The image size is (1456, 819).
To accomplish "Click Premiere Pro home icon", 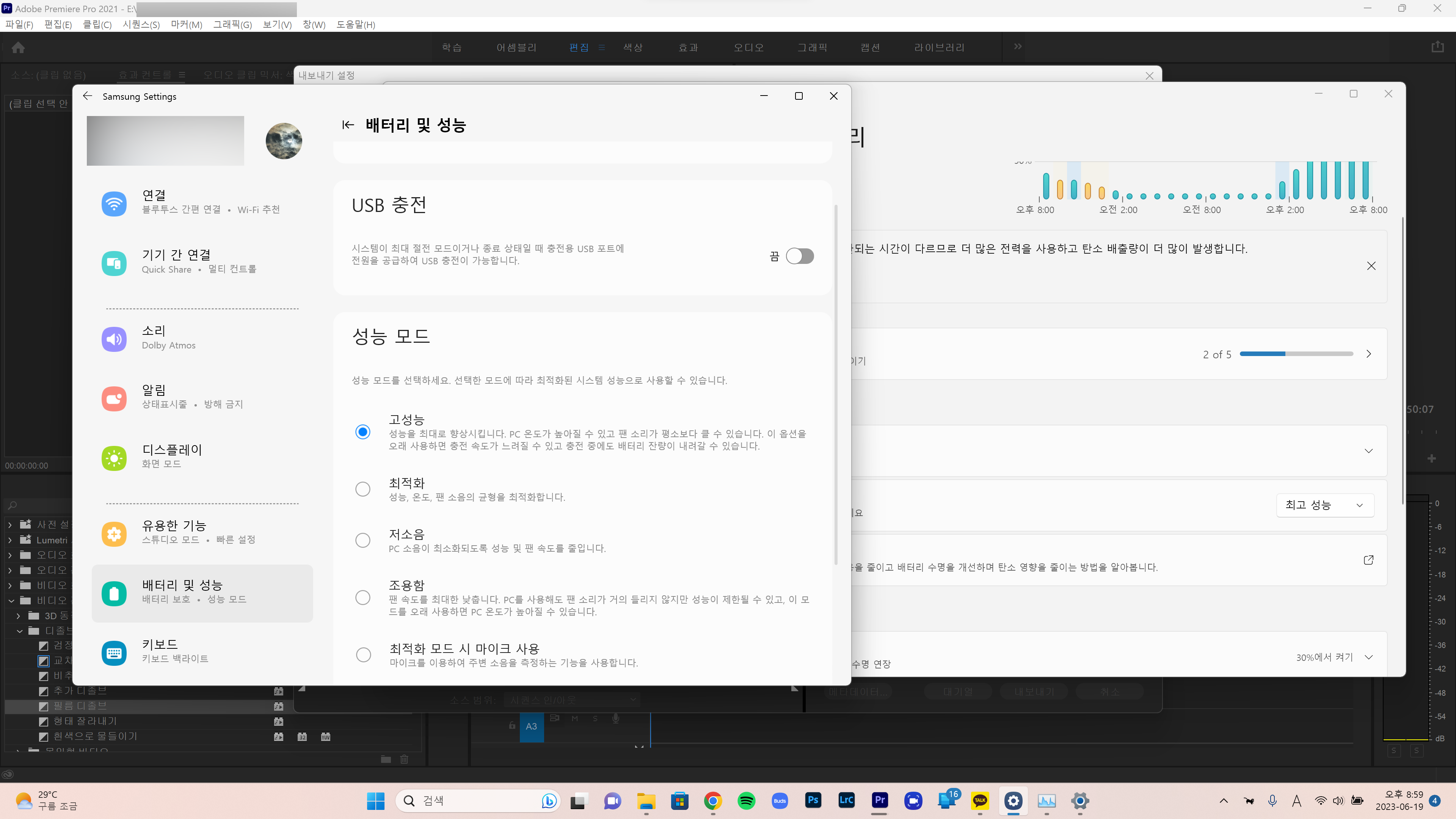I will pyautogui.click(x=18, y=47).
